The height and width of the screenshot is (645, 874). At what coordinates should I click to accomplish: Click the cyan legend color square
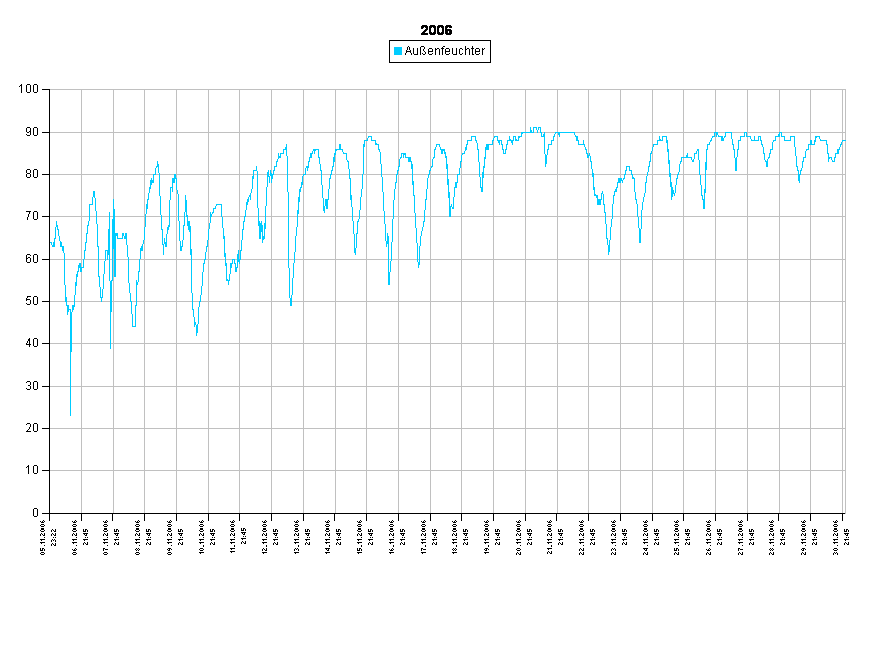(397, 51)
